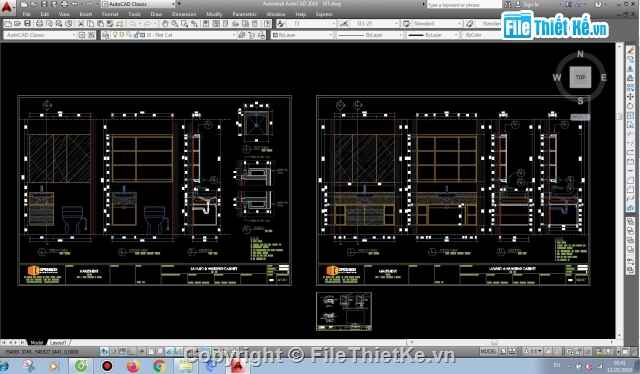
Task: Click the Sign In button
Action: coord(531,4)
